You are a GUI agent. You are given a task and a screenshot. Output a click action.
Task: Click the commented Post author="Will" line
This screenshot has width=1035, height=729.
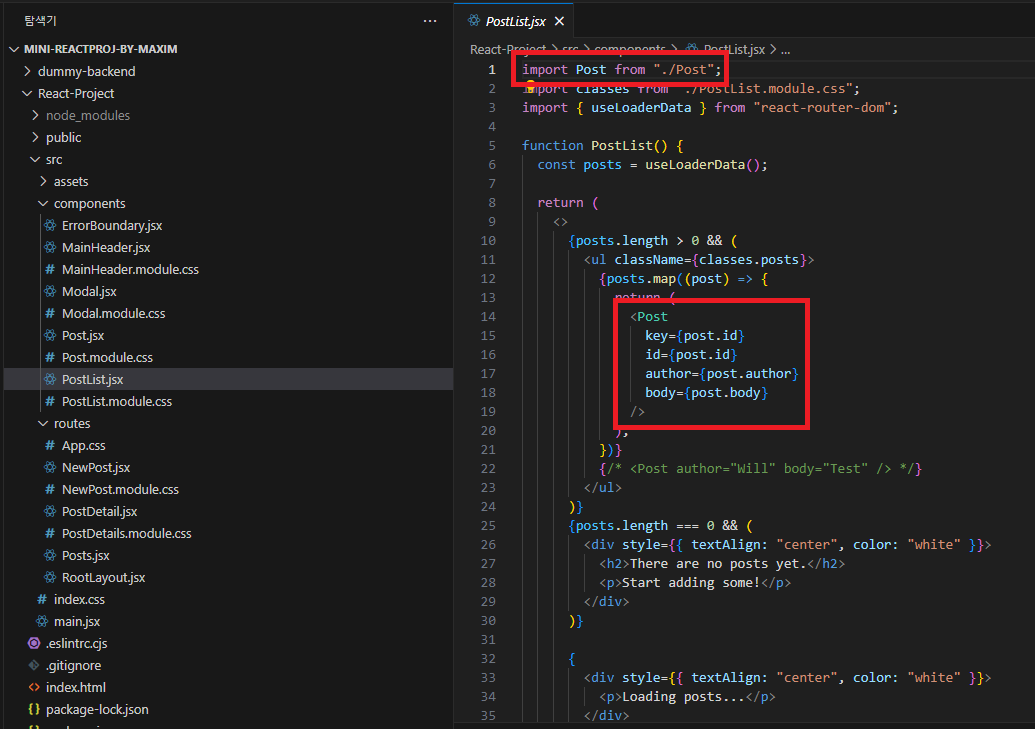[760, 469]
